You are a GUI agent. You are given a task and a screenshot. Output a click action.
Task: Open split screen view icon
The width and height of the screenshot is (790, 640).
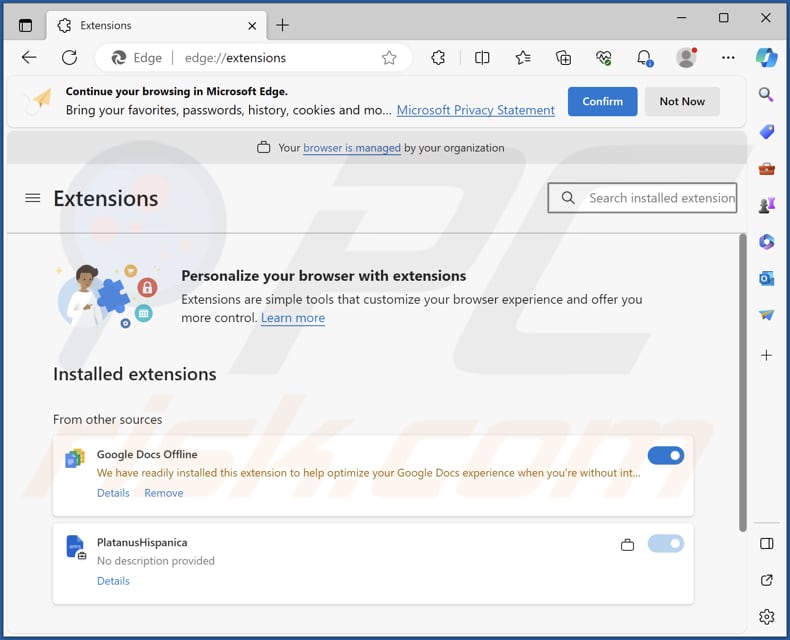(482, 58)
